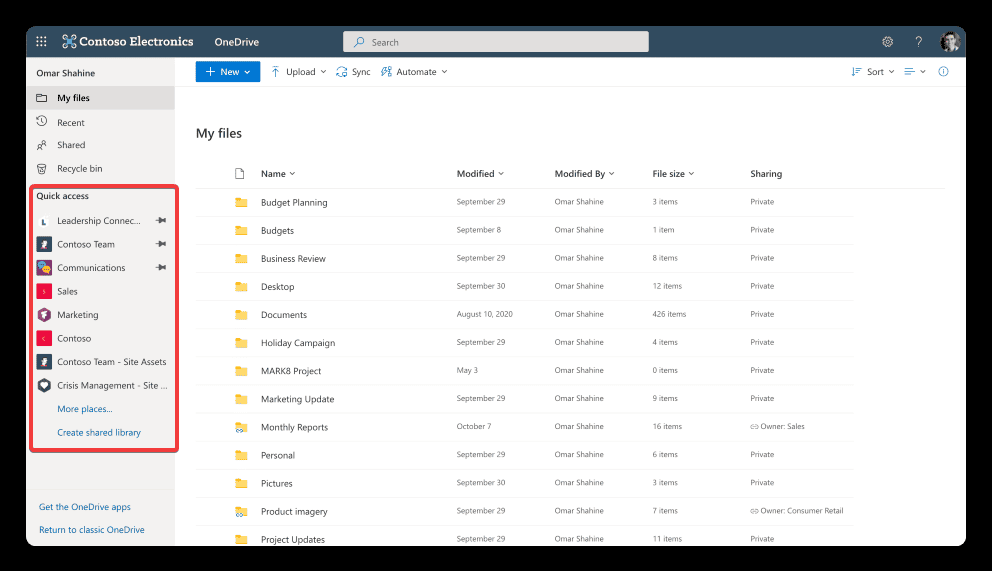This screenshot has width=992, height=571.
Task: Click the Crisis Management site icon
Action: click(44, 385)
